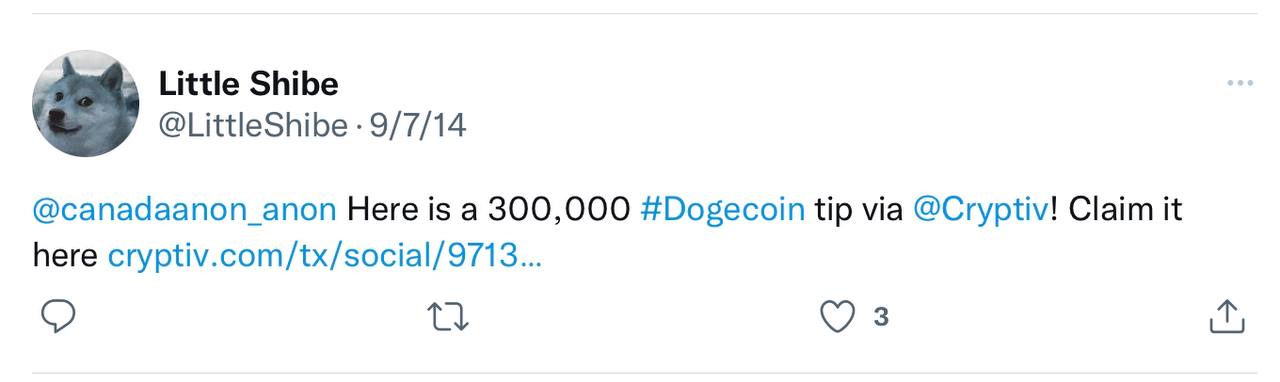Open the share icon for this tweet
The image size is (1280, 382).
(x=1226, y=316)
